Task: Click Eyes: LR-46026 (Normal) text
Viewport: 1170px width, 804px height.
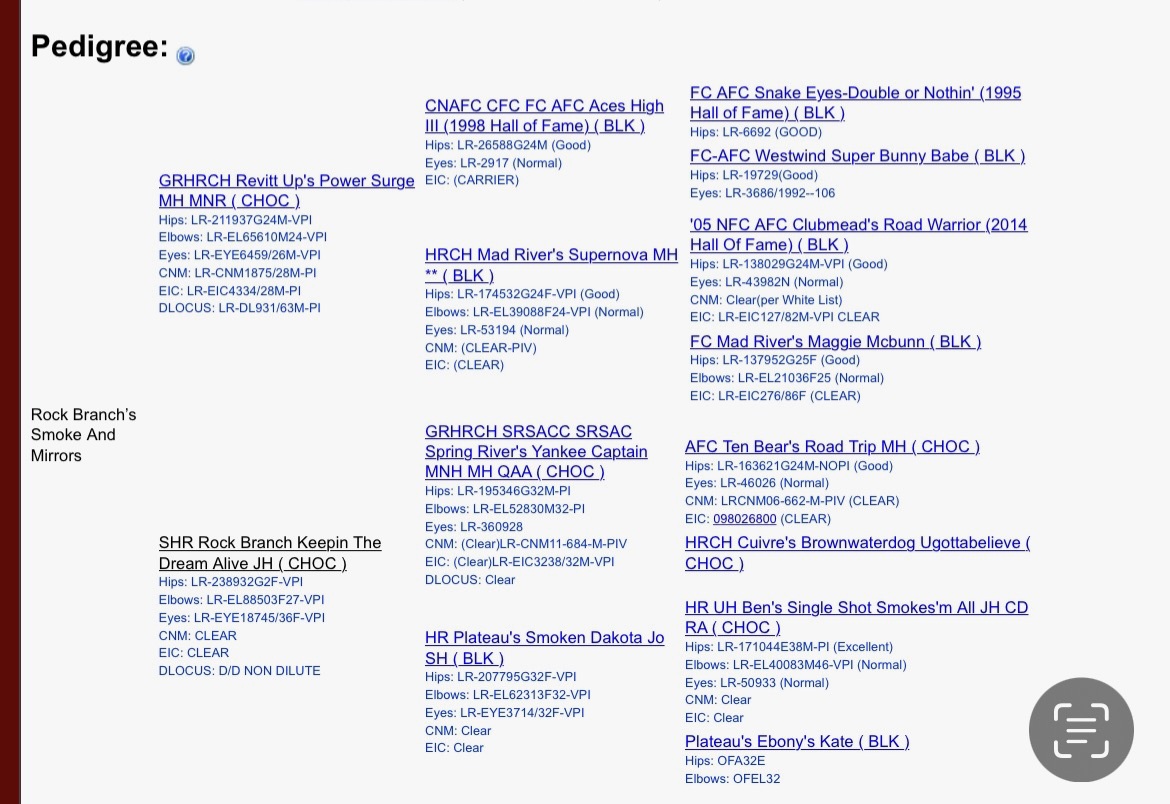Action: tap(757, 483)
